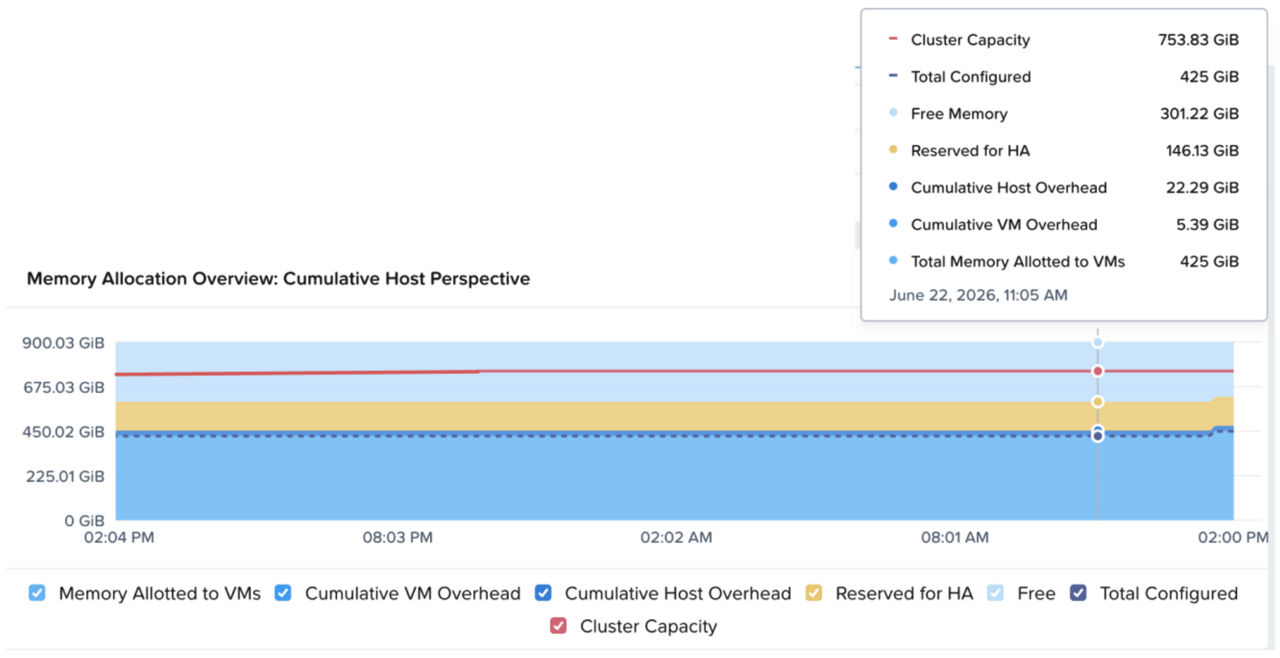Click the 675.03 GiB y-axis label

pyautogui.click(x=62, y=387)
